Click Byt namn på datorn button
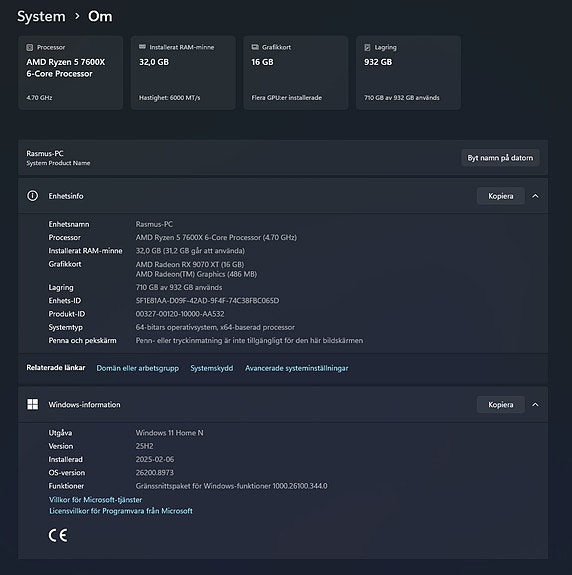Screen dimensions: 572x575 (500, 158)
